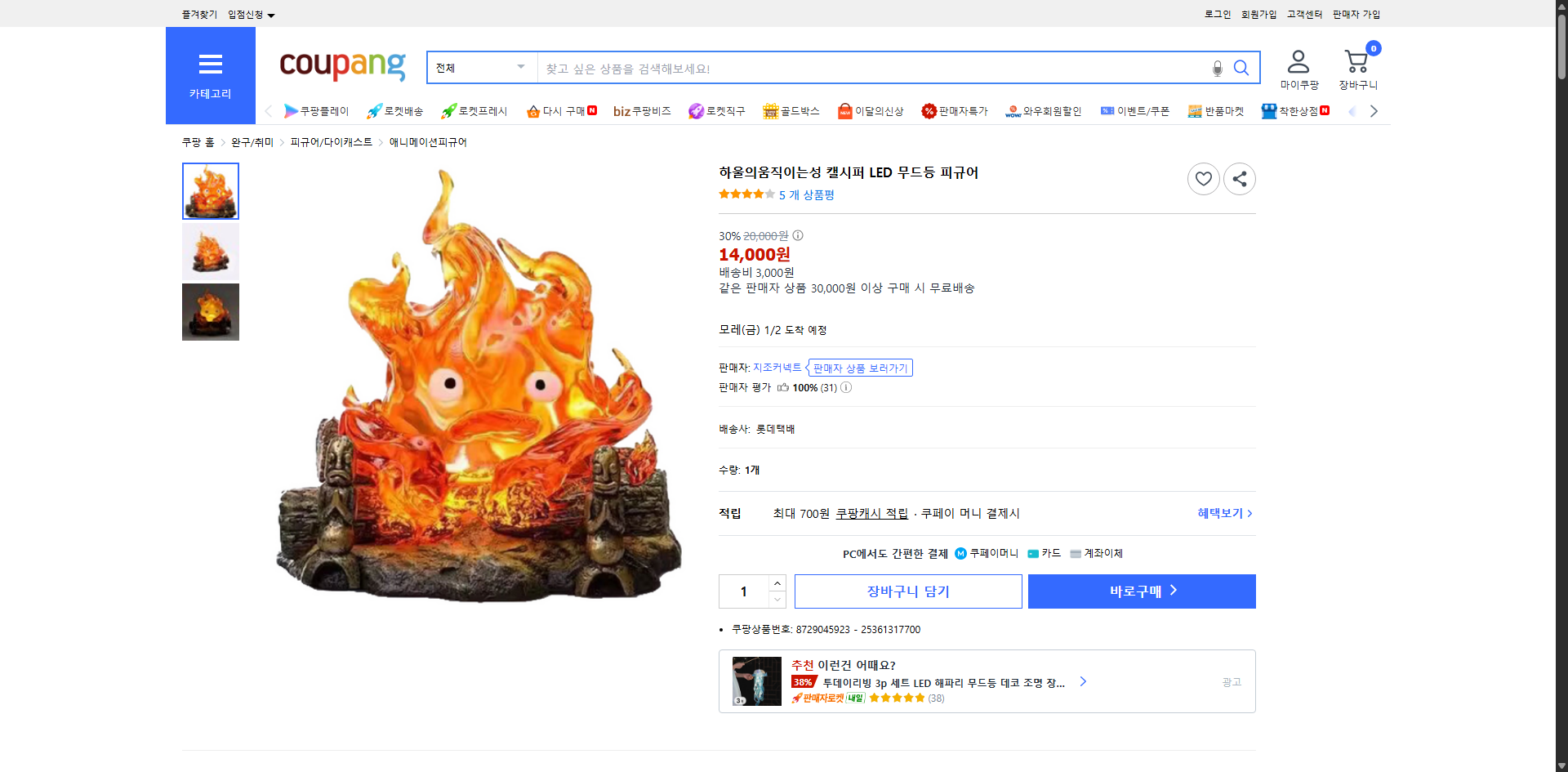Screen dimensions: 1568x772
Task: Open the 카테고리 hamburger menu
Action: click(x=210, y=64)
